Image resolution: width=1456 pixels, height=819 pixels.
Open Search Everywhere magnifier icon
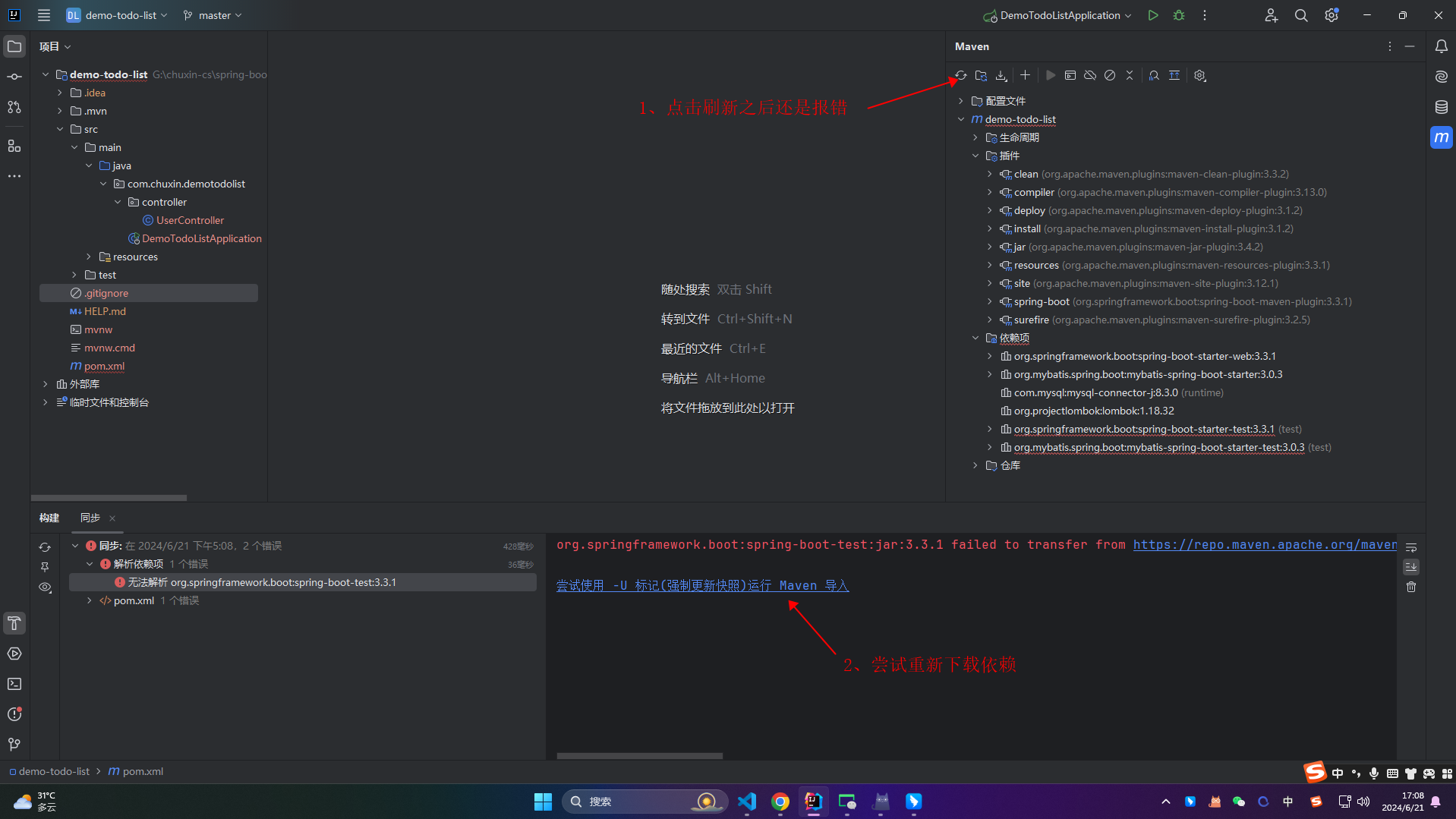(x=1301, y=15)
